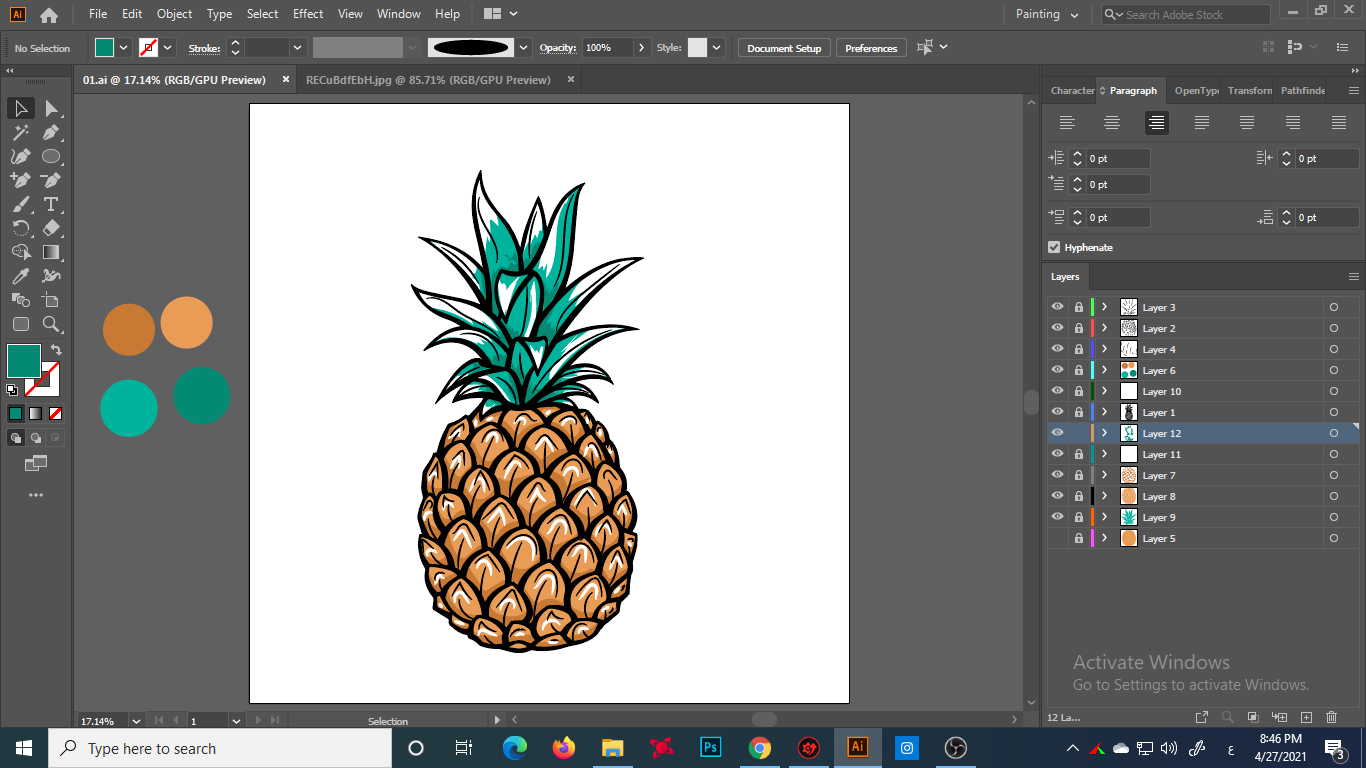1366x768 pixels.
Task: Select the Artboard tool
Action: [x=52, y=300]
